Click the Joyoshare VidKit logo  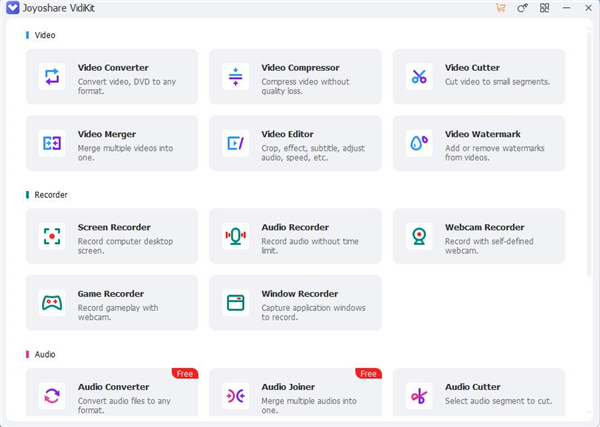10,8
